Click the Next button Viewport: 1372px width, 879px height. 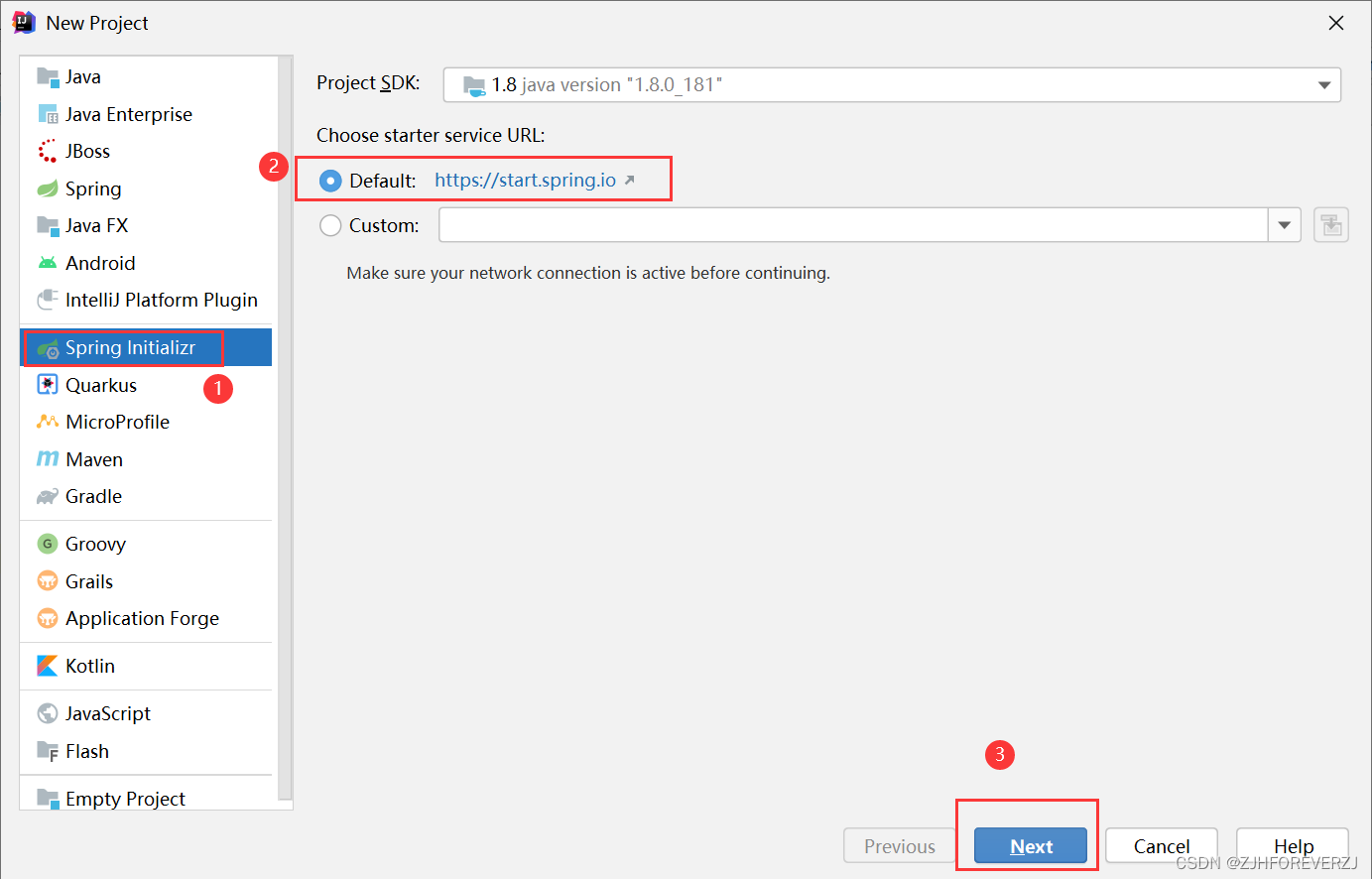click(x=1031, y=846)
